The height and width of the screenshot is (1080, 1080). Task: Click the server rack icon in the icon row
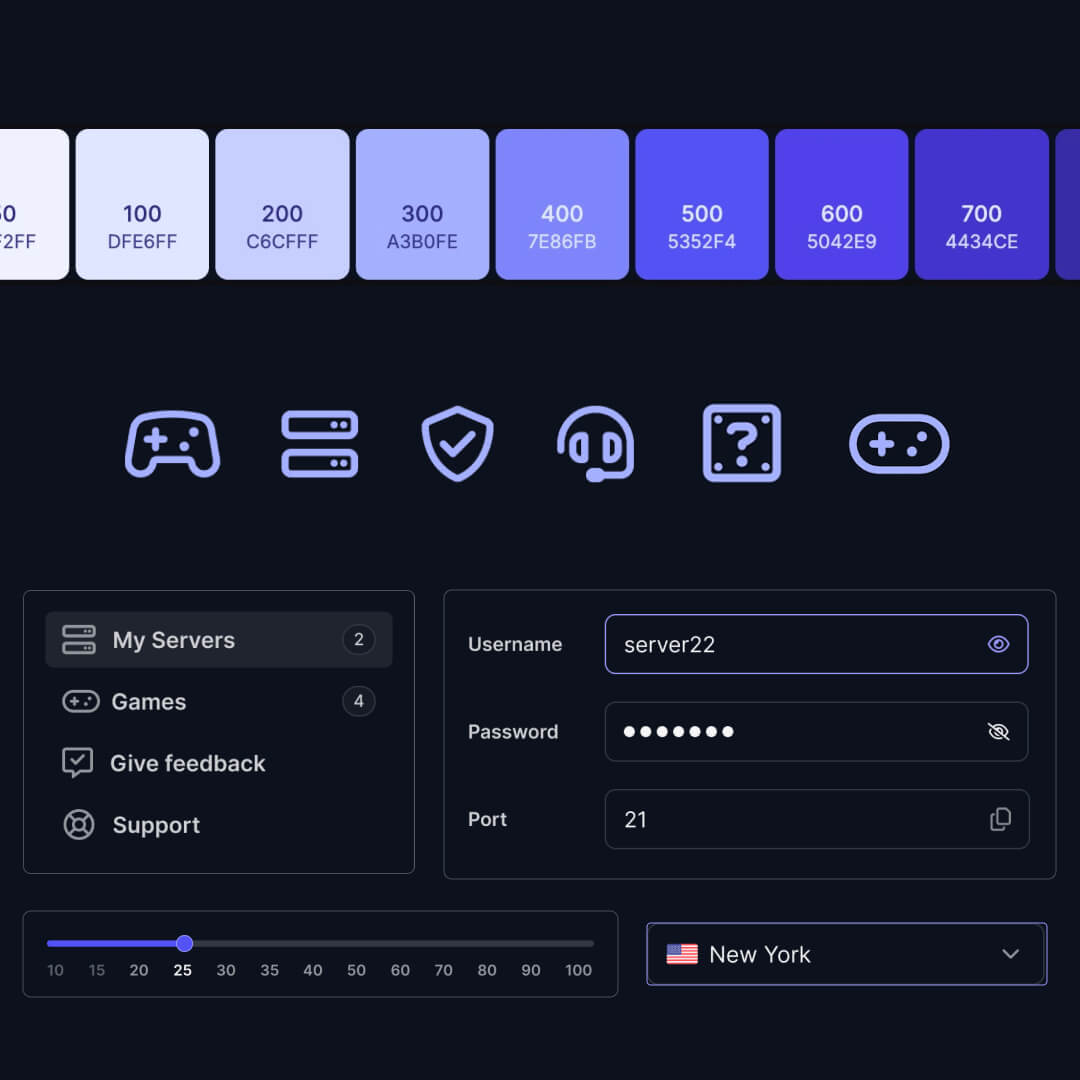(x=319, y=443)
